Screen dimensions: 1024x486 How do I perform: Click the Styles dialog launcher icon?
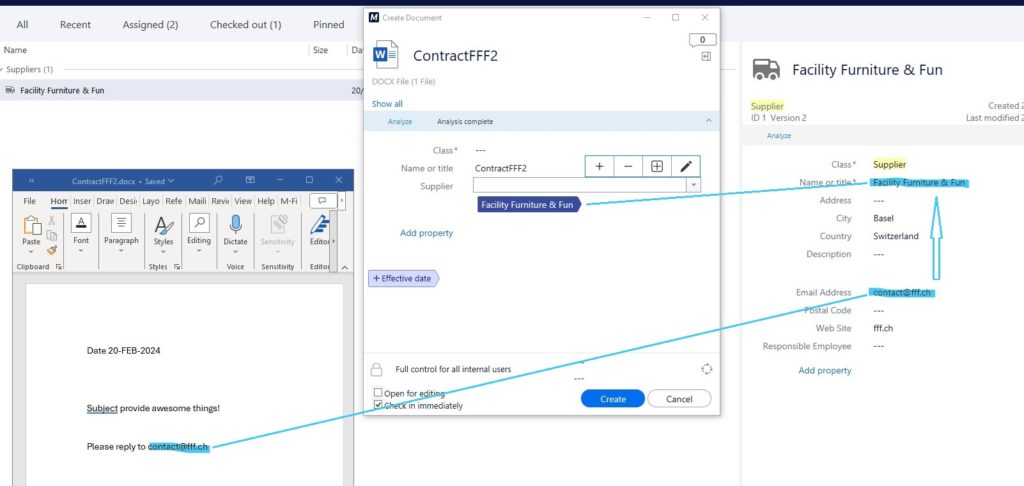coord(177,267)
